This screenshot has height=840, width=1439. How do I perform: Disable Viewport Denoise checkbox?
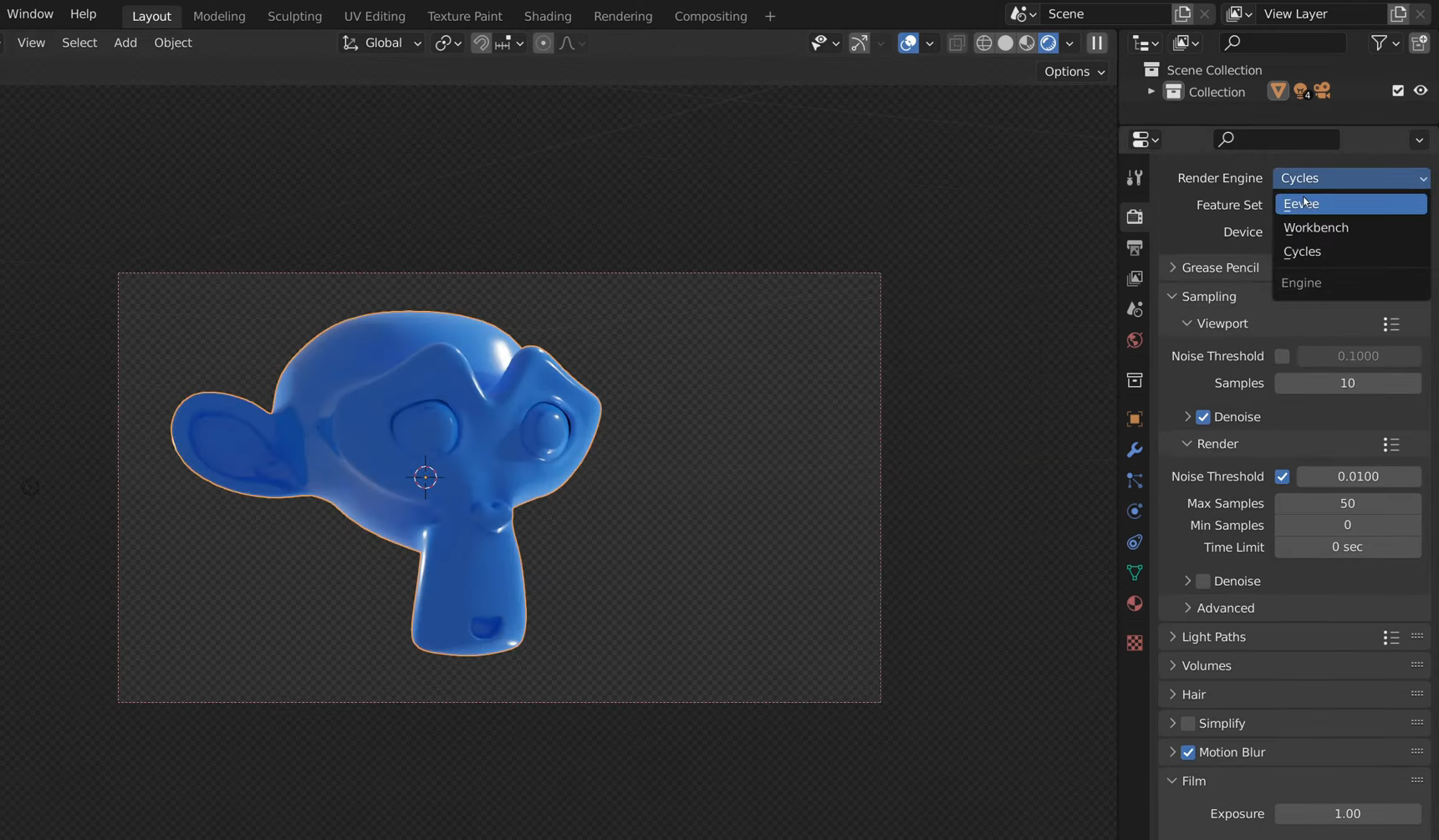[x=1203, y=417]
